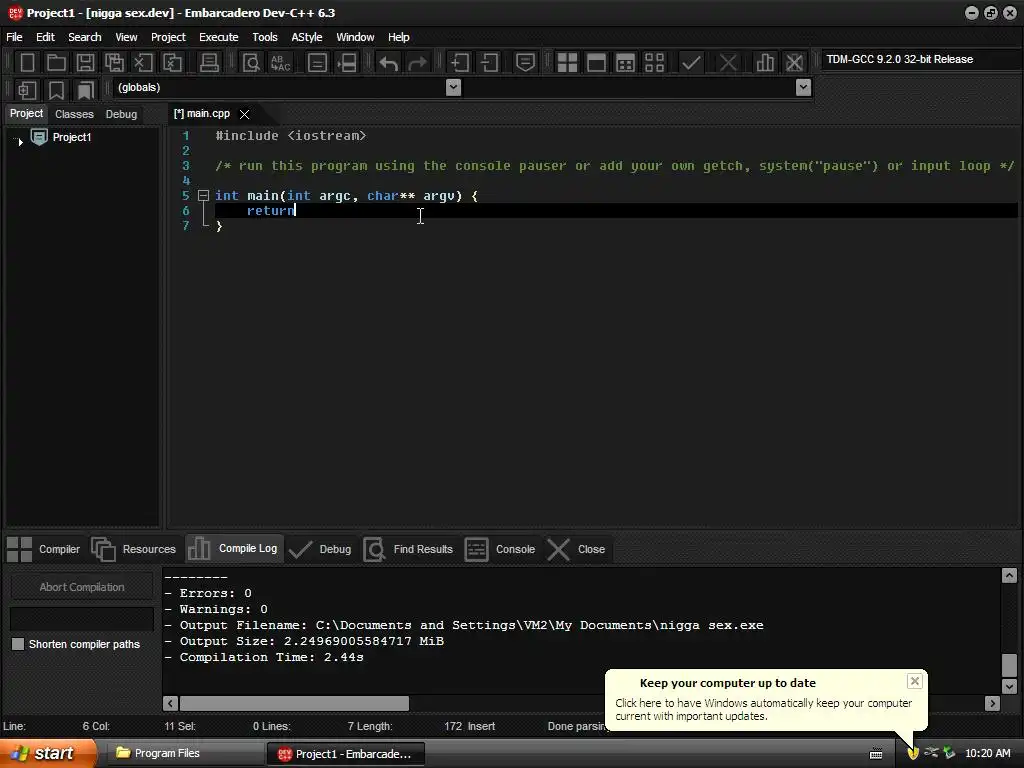This screenshot has width=1024, height=768.
Task: Click the Goto bookmark icon
Action: pyautogui.click(x=85, y=89)
